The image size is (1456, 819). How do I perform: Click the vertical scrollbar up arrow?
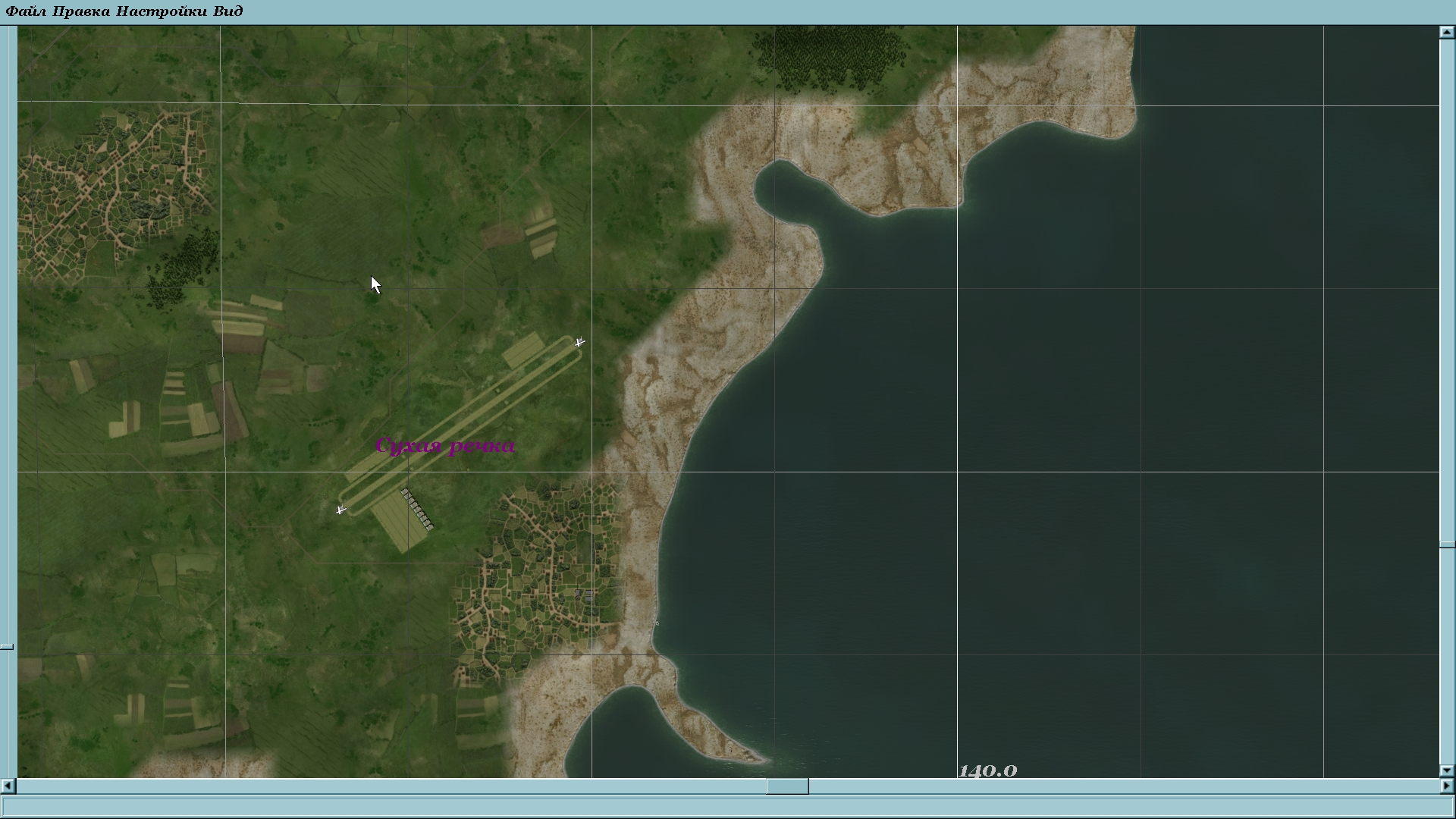[x=1447, y=32]
